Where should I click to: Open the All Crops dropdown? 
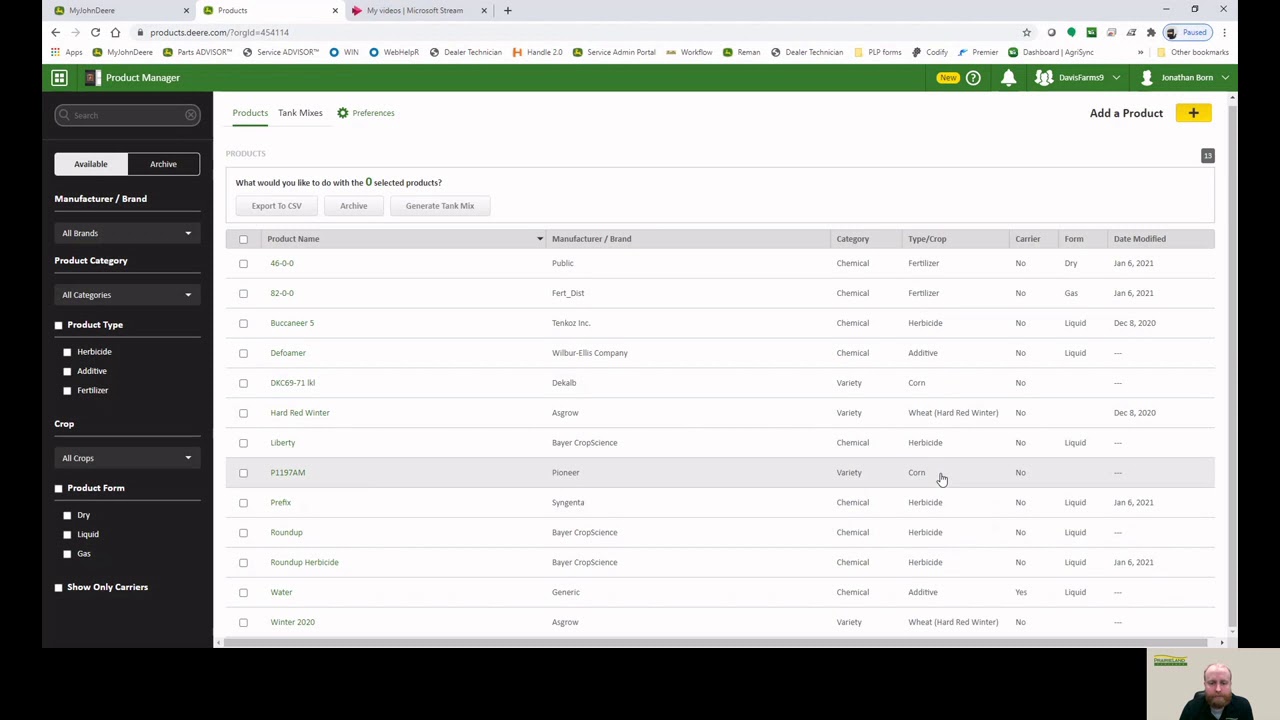pos(127,458)
